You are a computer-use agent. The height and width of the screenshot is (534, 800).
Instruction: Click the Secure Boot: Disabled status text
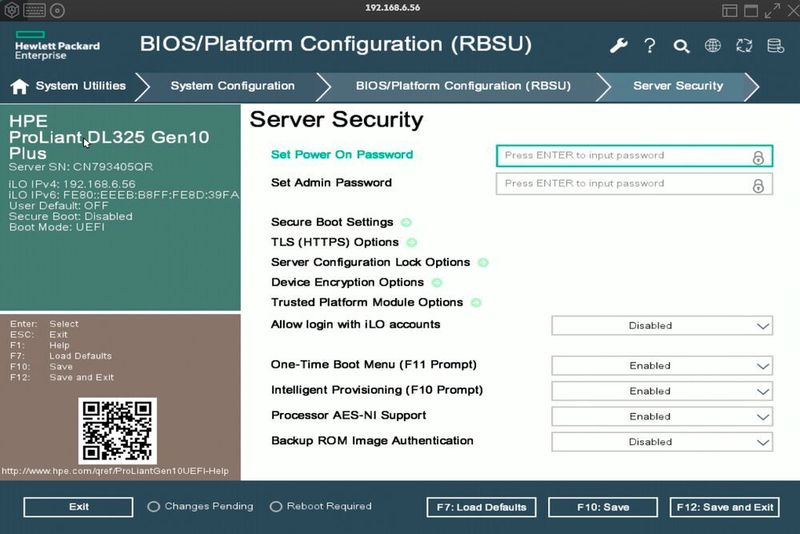click(x=70, y=216)
